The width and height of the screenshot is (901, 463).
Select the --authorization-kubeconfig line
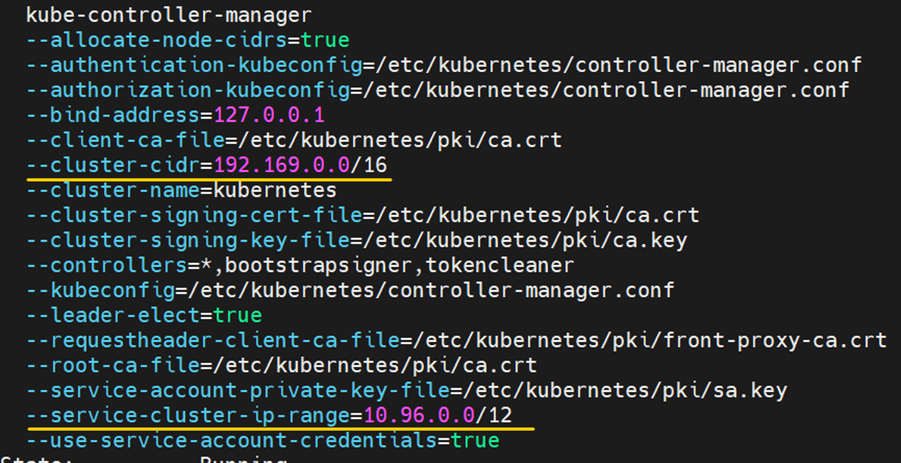pos(438,90)
